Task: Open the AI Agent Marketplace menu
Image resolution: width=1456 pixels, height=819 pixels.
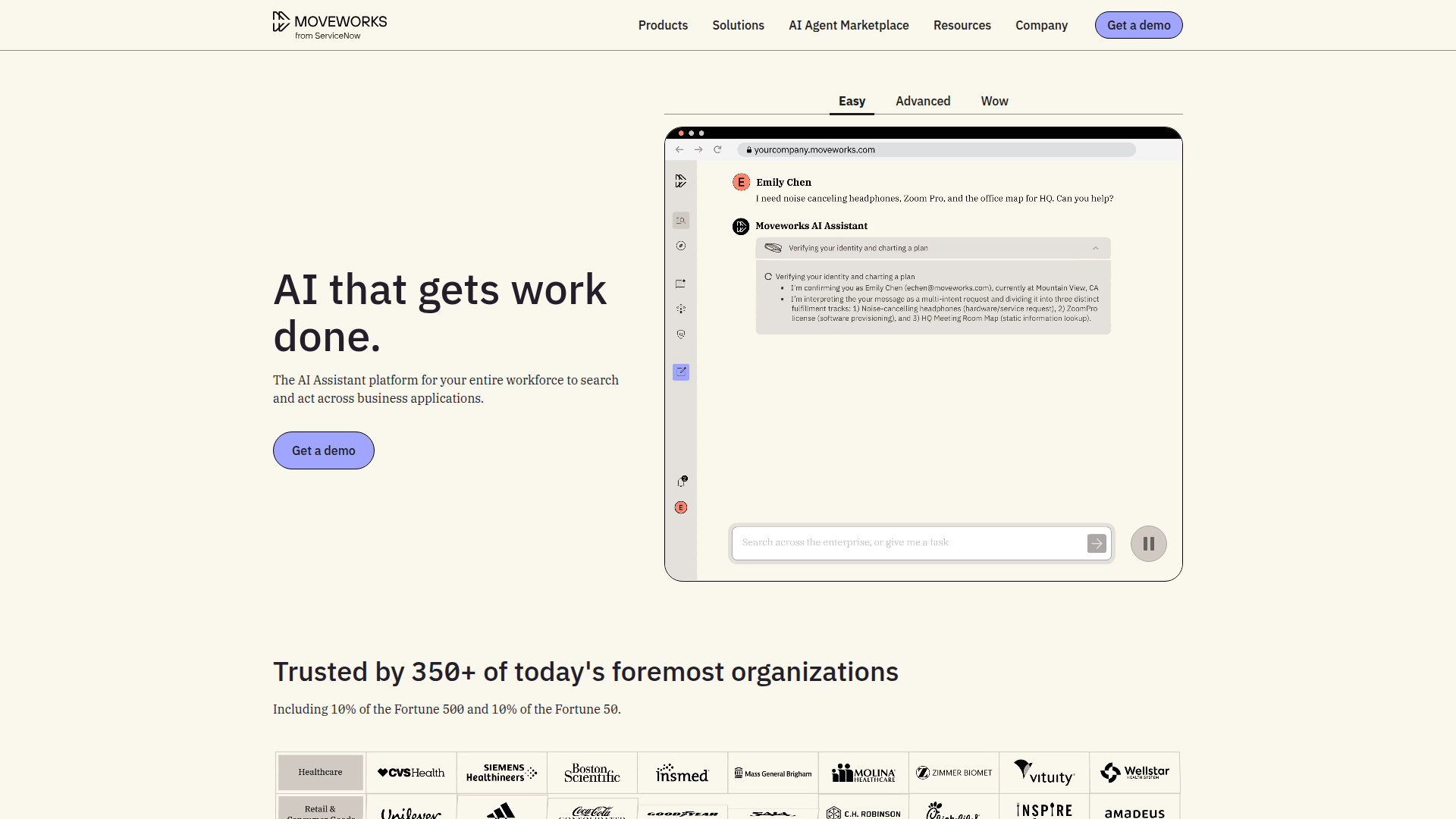Action: click(848, 25)
